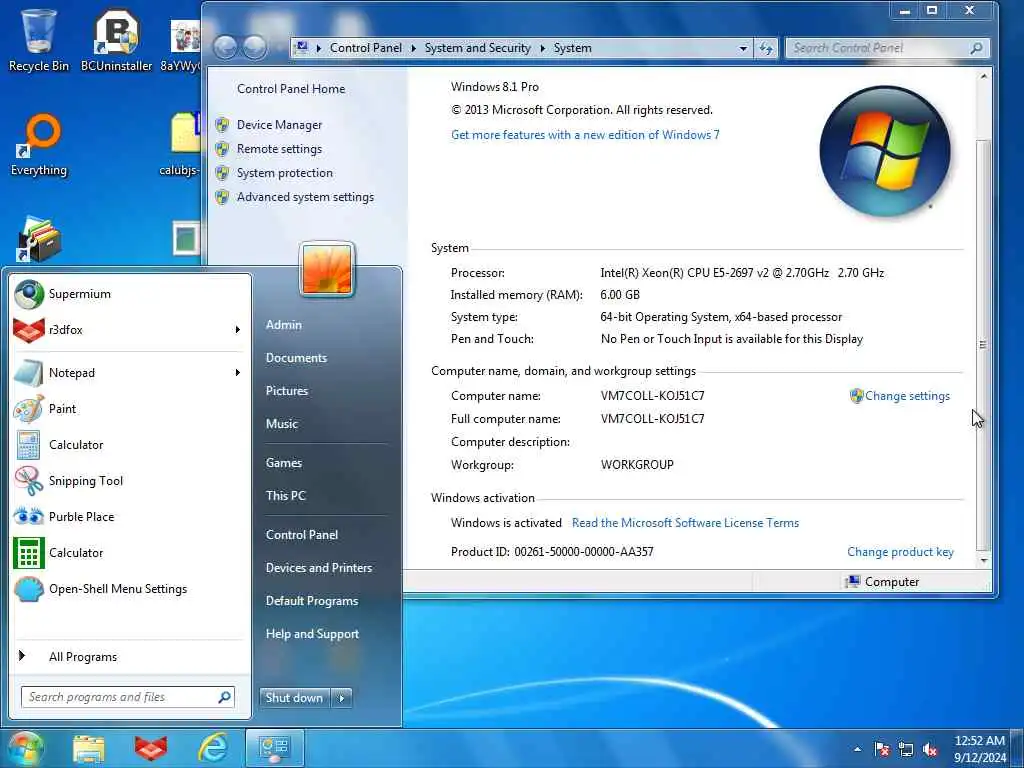Click the Shut down button
This screenshot has height=768, width=1024.
[x=295, y=698]
